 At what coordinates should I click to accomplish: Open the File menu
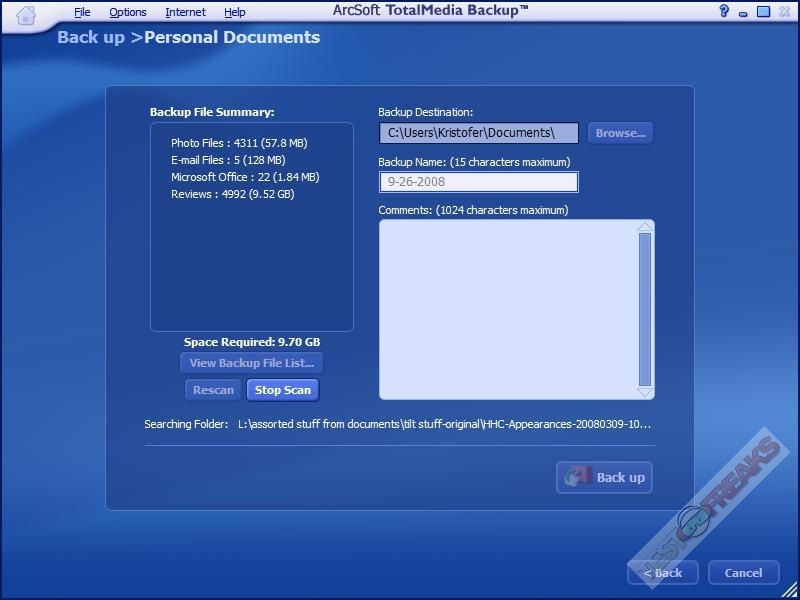(x=82, y=12)
